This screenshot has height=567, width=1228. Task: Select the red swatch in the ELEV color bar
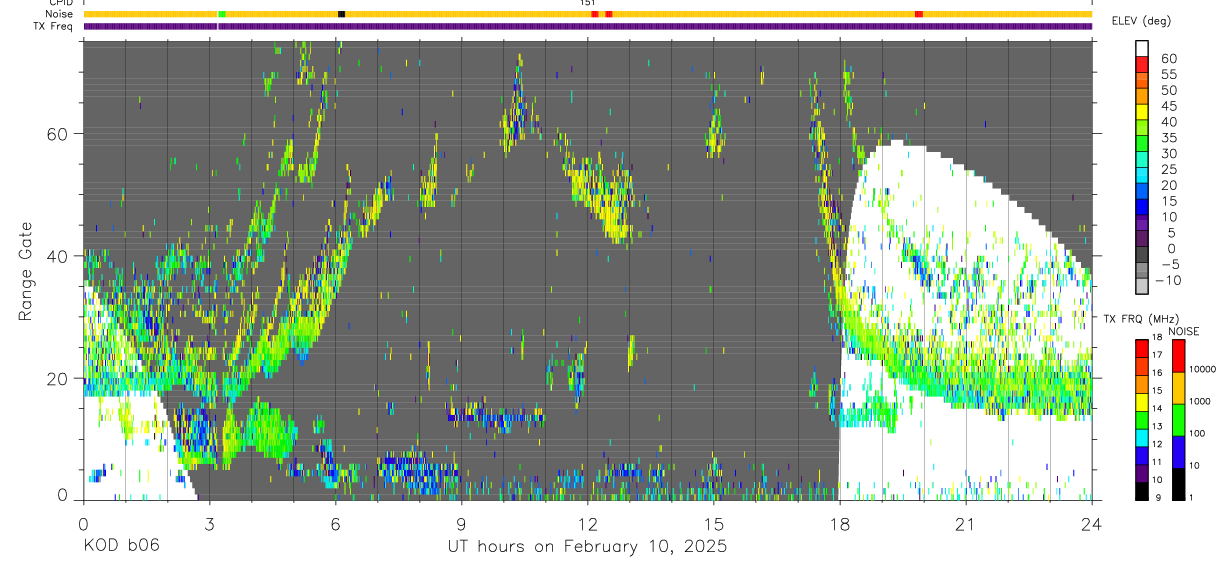(x=1142, y=63)
